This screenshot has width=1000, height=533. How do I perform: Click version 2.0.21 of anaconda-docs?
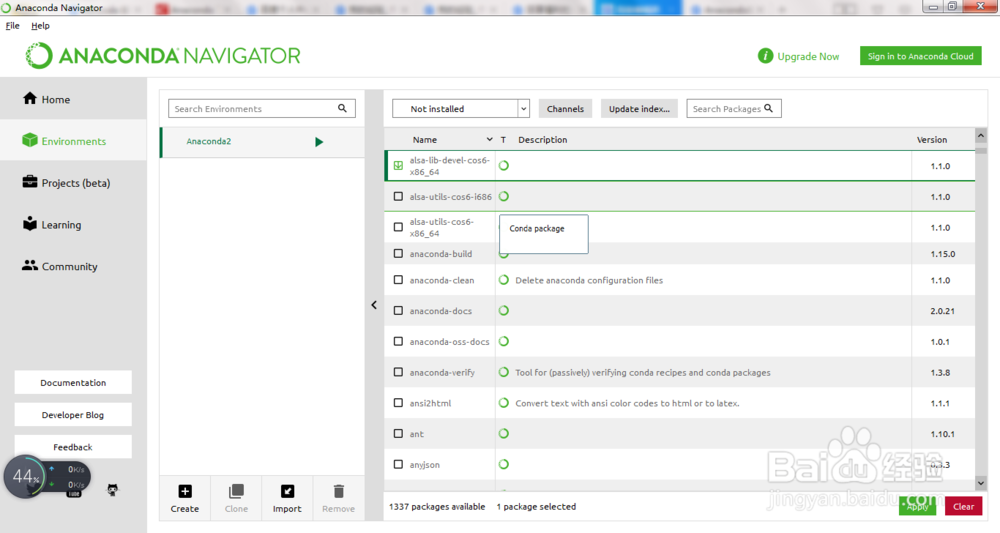click(x=942, y=311)
